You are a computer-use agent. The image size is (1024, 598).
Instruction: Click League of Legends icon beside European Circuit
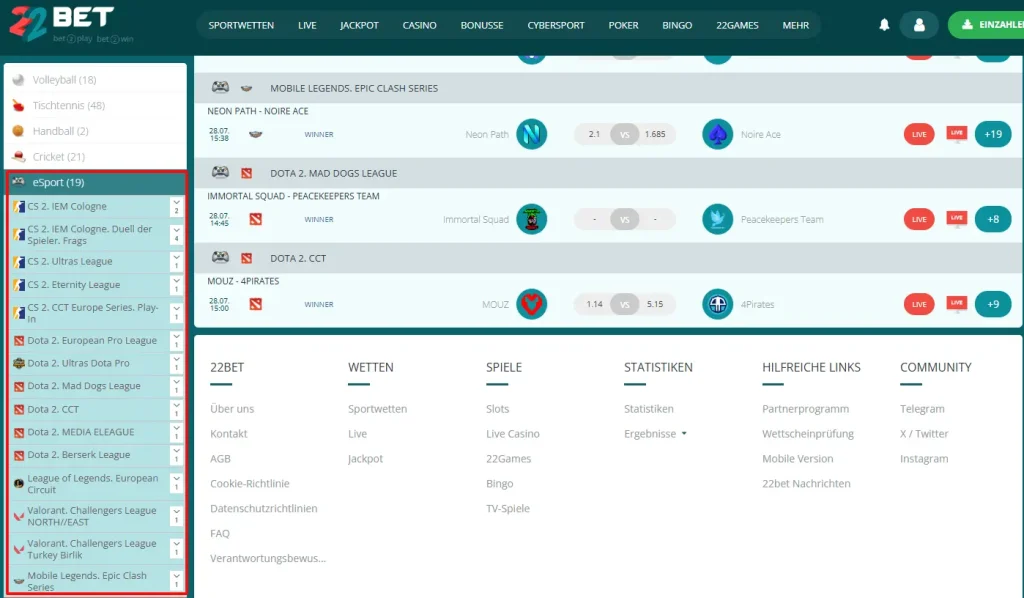tap(19, 484)
